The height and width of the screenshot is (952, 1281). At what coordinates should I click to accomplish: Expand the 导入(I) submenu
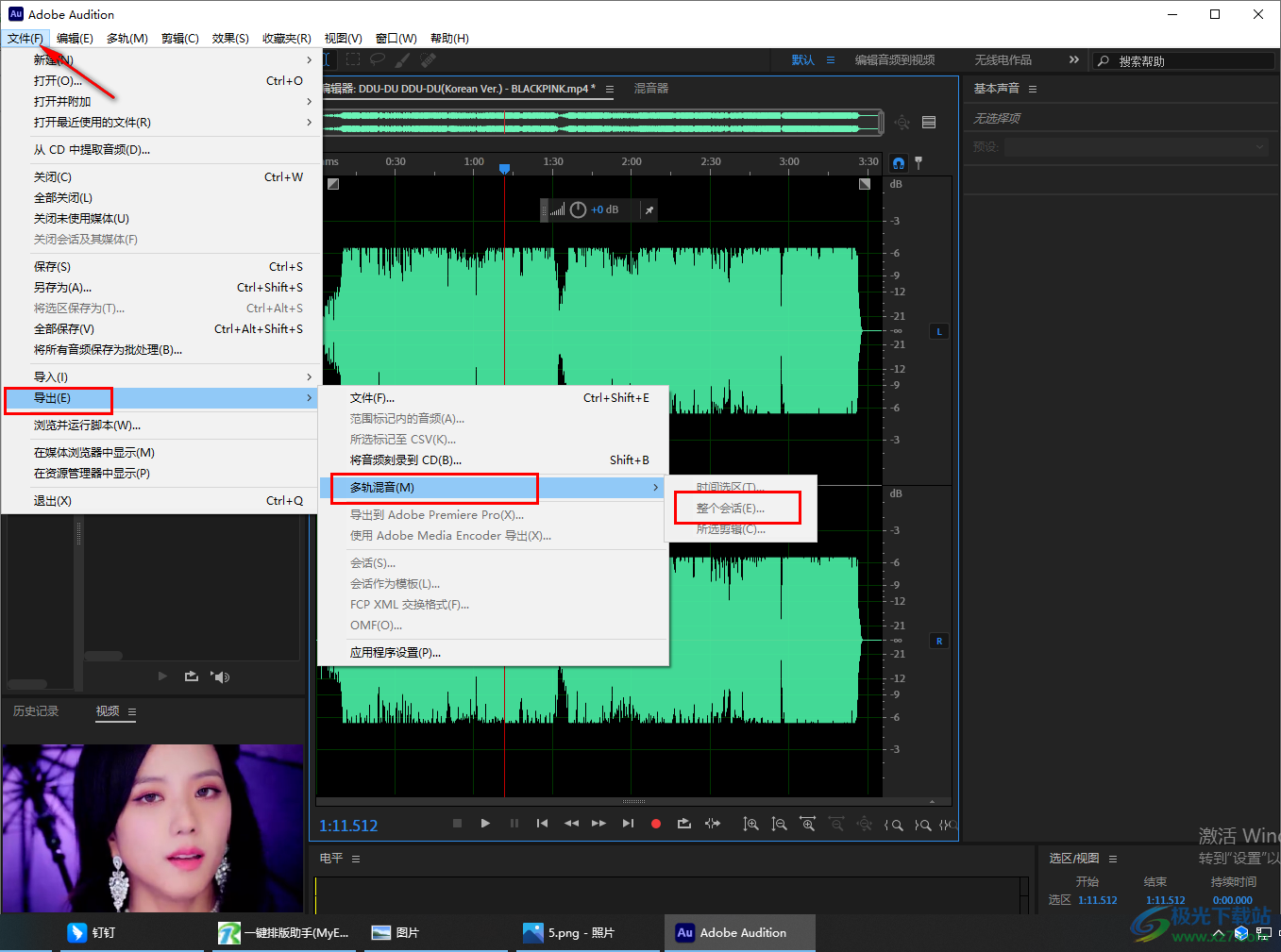point(160,377)
